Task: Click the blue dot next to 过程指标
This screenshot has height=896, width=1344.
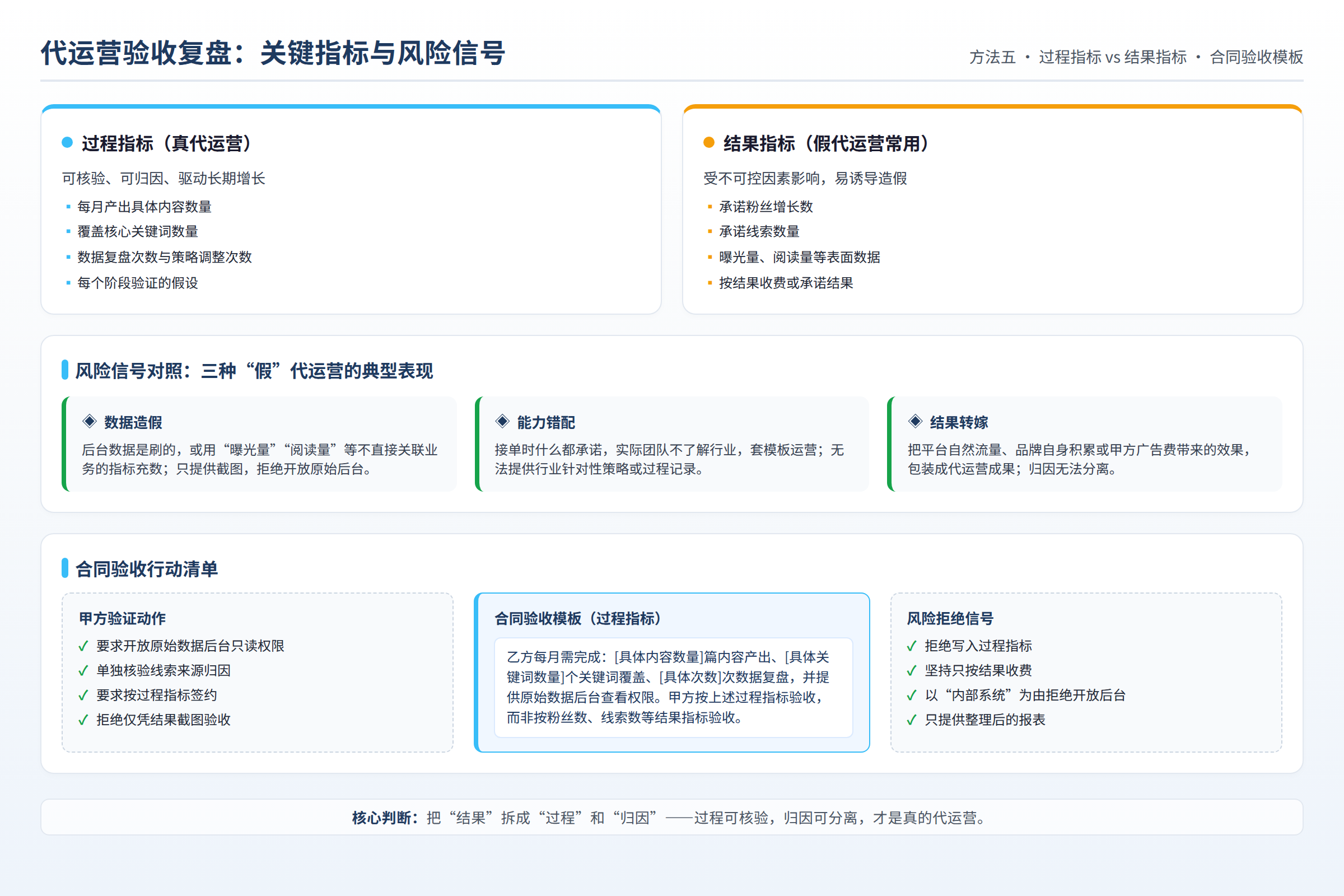Action: 67,142
